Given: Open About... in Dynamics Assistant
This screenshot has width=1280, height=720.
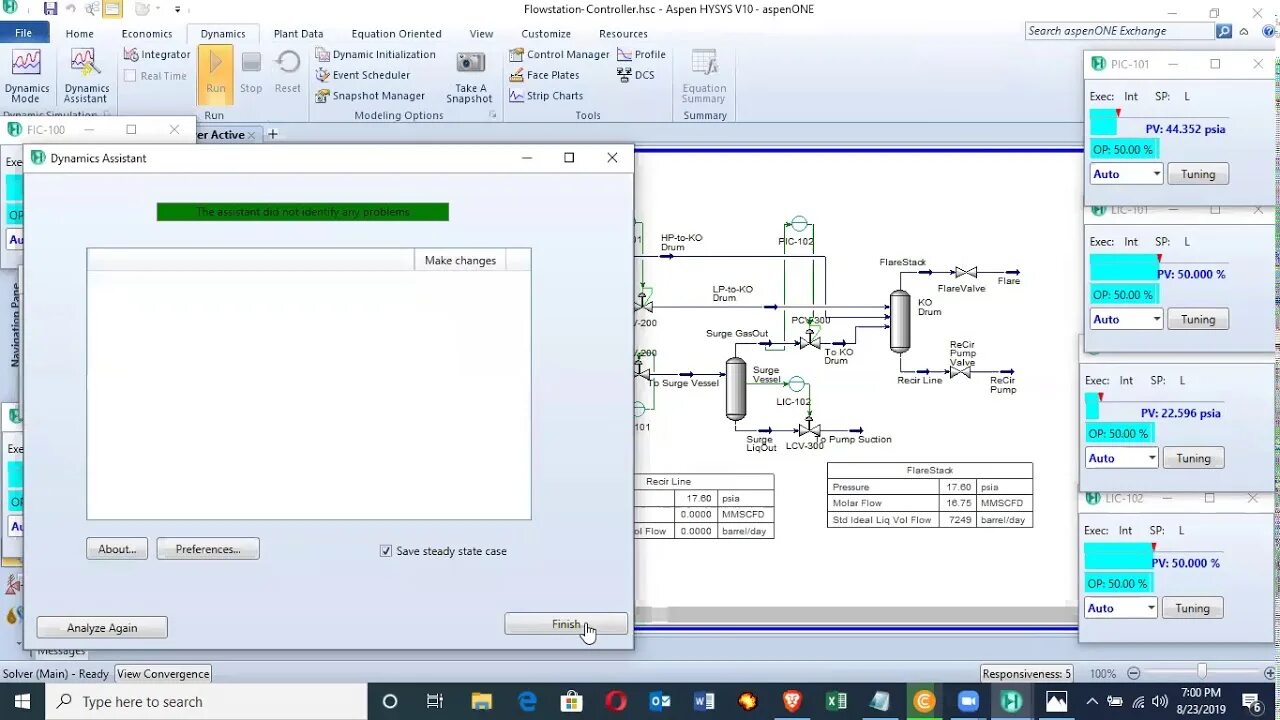Looking at the screenshot, I should click(x=117, y=549).
